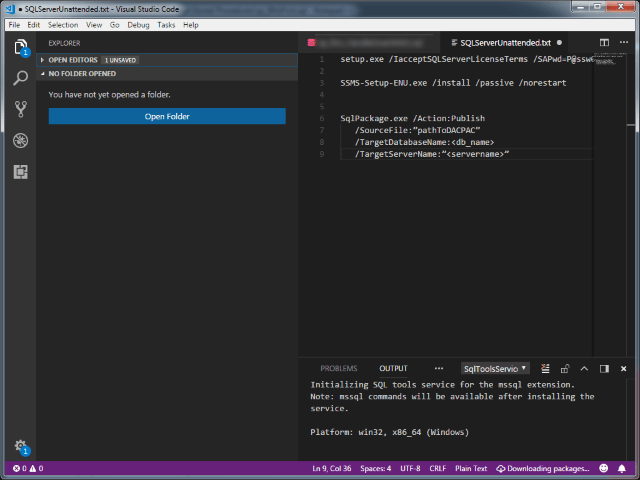Click the /TargetDatabaseName line

coord(424,142)
